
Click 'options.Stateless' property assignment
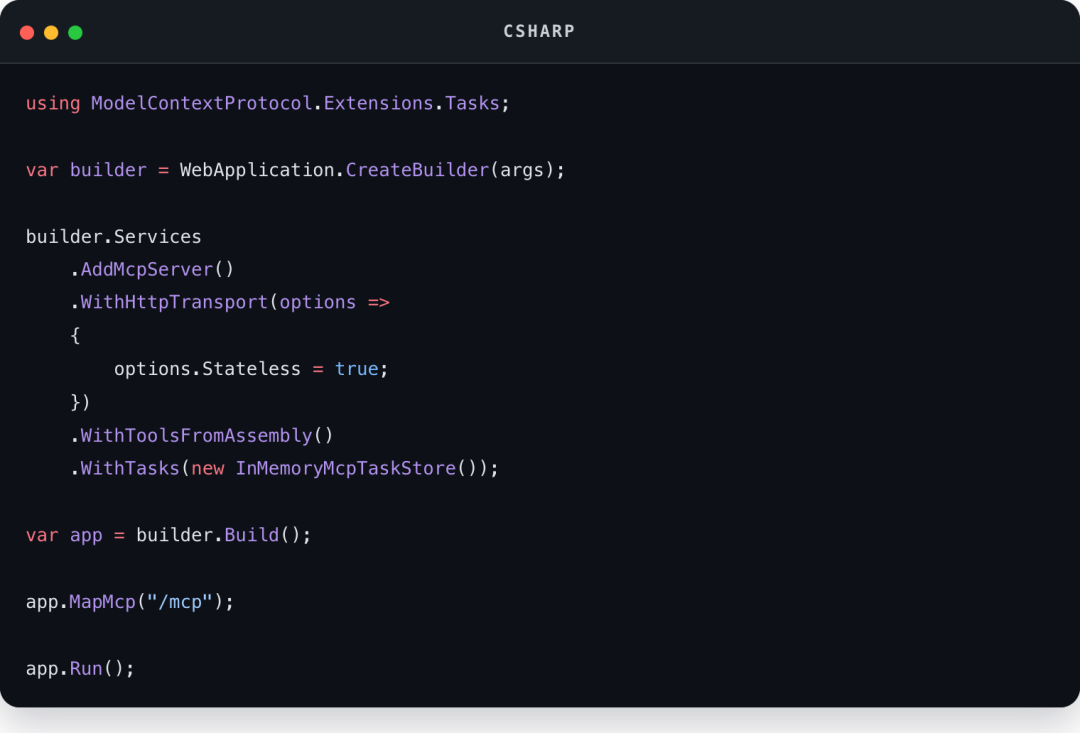(x=207, y=369)
